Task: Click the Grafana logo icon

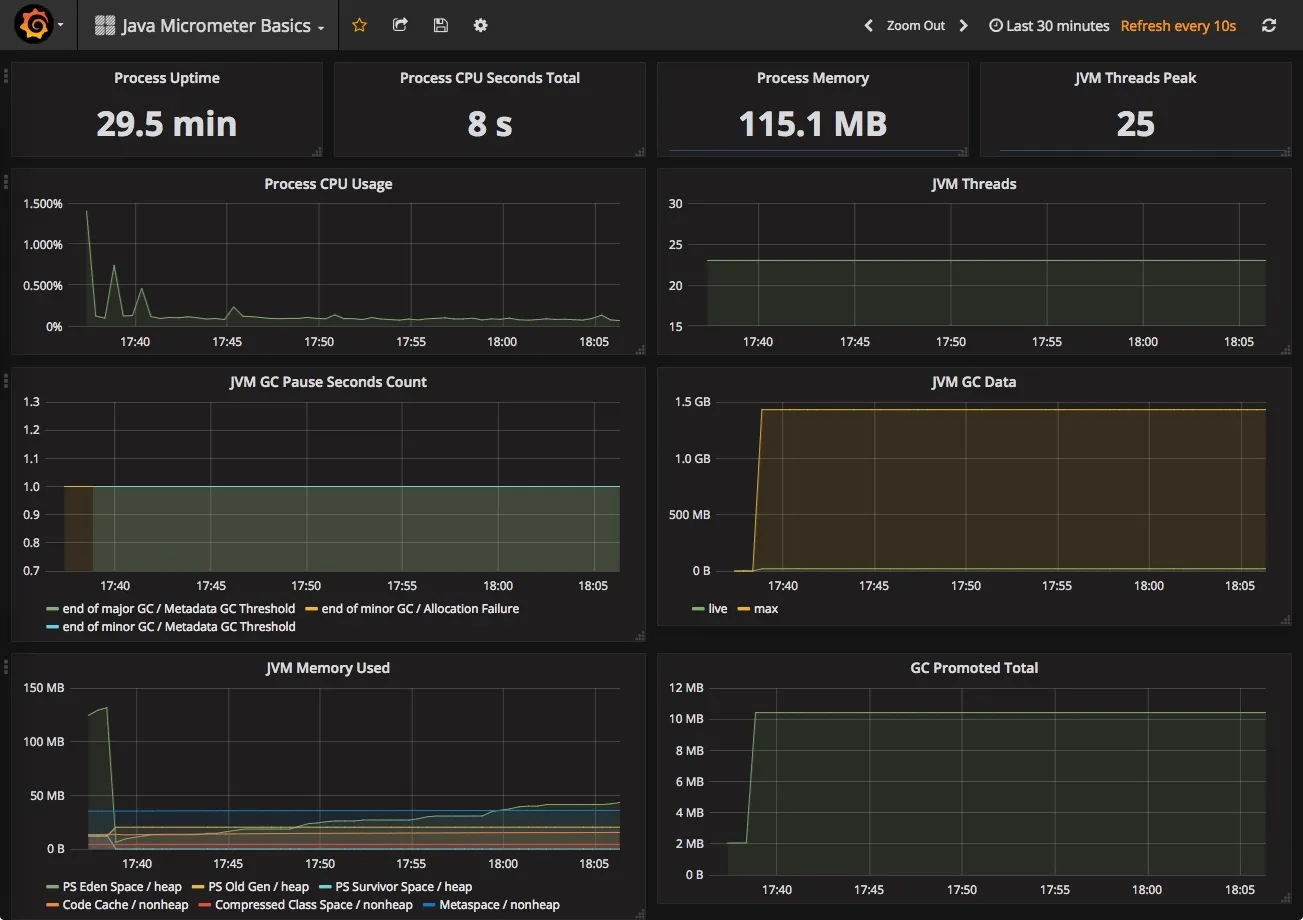Action: (32, 24)
